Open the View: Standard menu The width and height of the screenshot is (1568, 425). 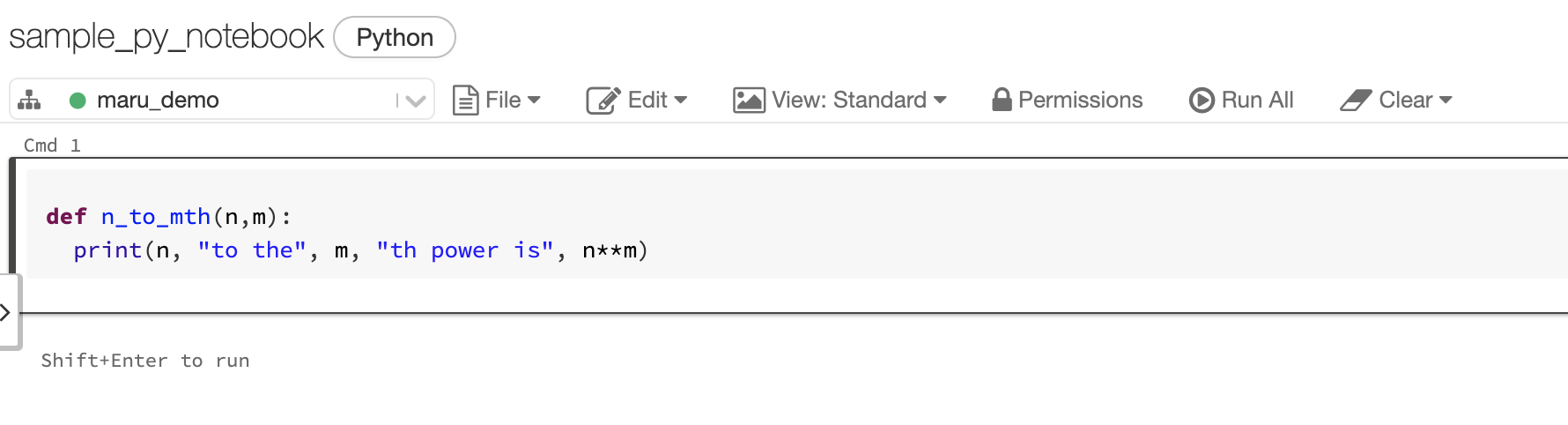click(x=839, y=100)
